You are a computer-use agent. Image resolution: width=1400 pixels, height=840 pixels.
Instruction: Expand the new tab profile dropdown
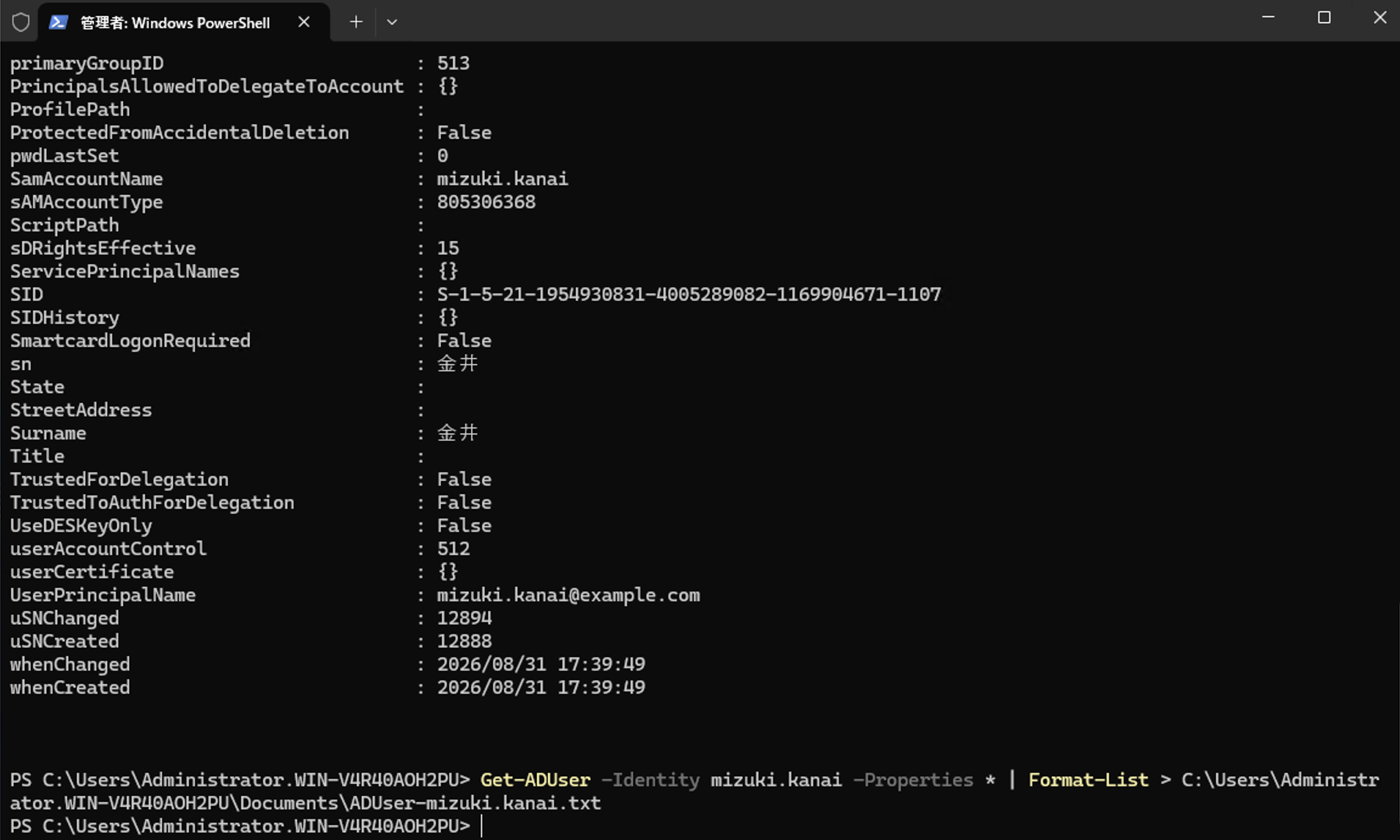pyautogui.click(x=392, y=22)
